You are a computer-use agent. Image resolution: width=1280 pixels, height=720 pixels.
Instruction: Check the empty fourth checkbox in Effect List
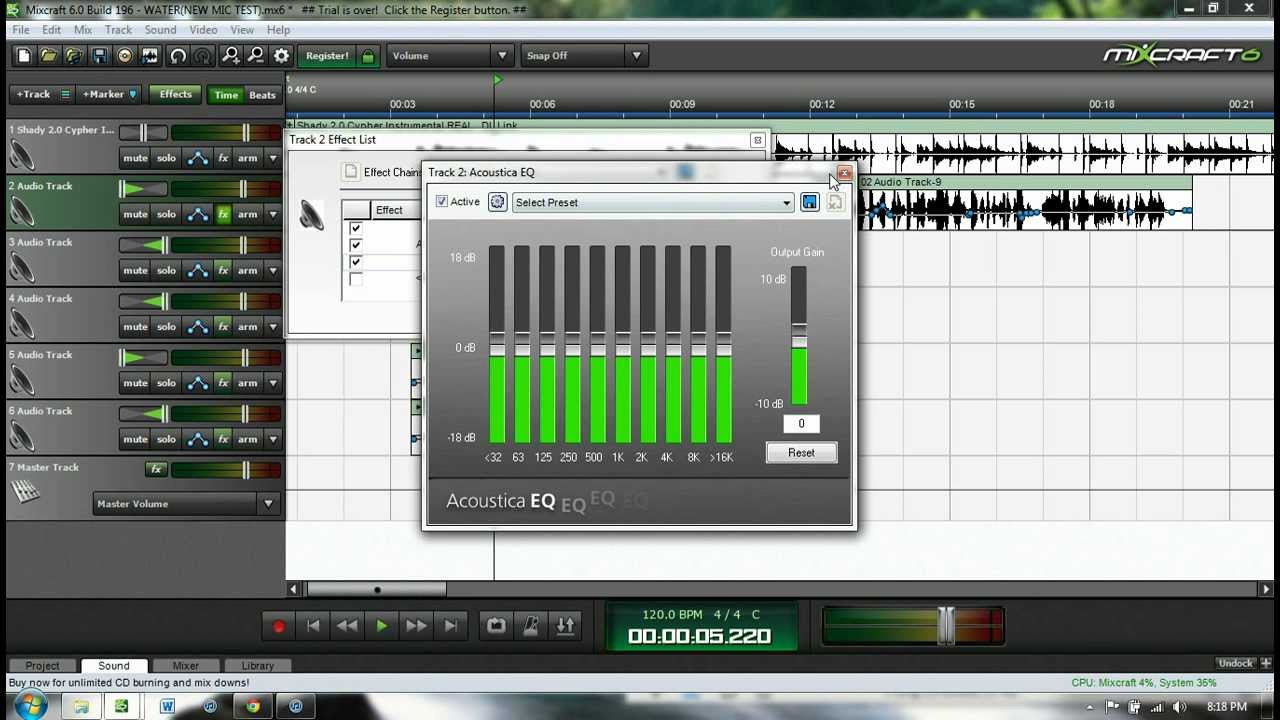pos(355,279)
